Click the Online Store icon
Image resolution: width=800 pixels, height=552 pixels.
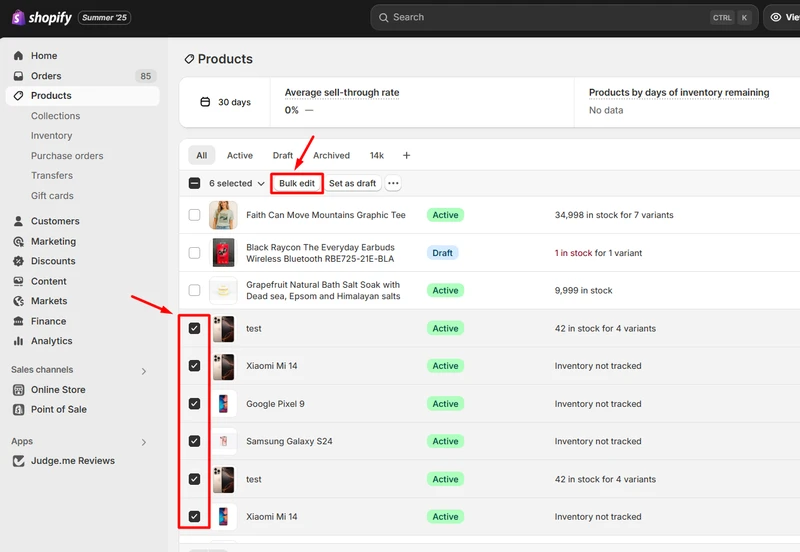[x=18, y=390]
